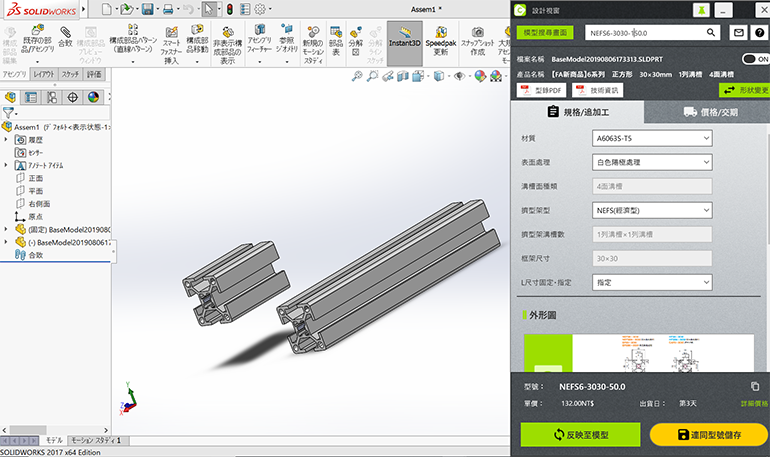Click the pin icon in panel title bar

[703, 9]
